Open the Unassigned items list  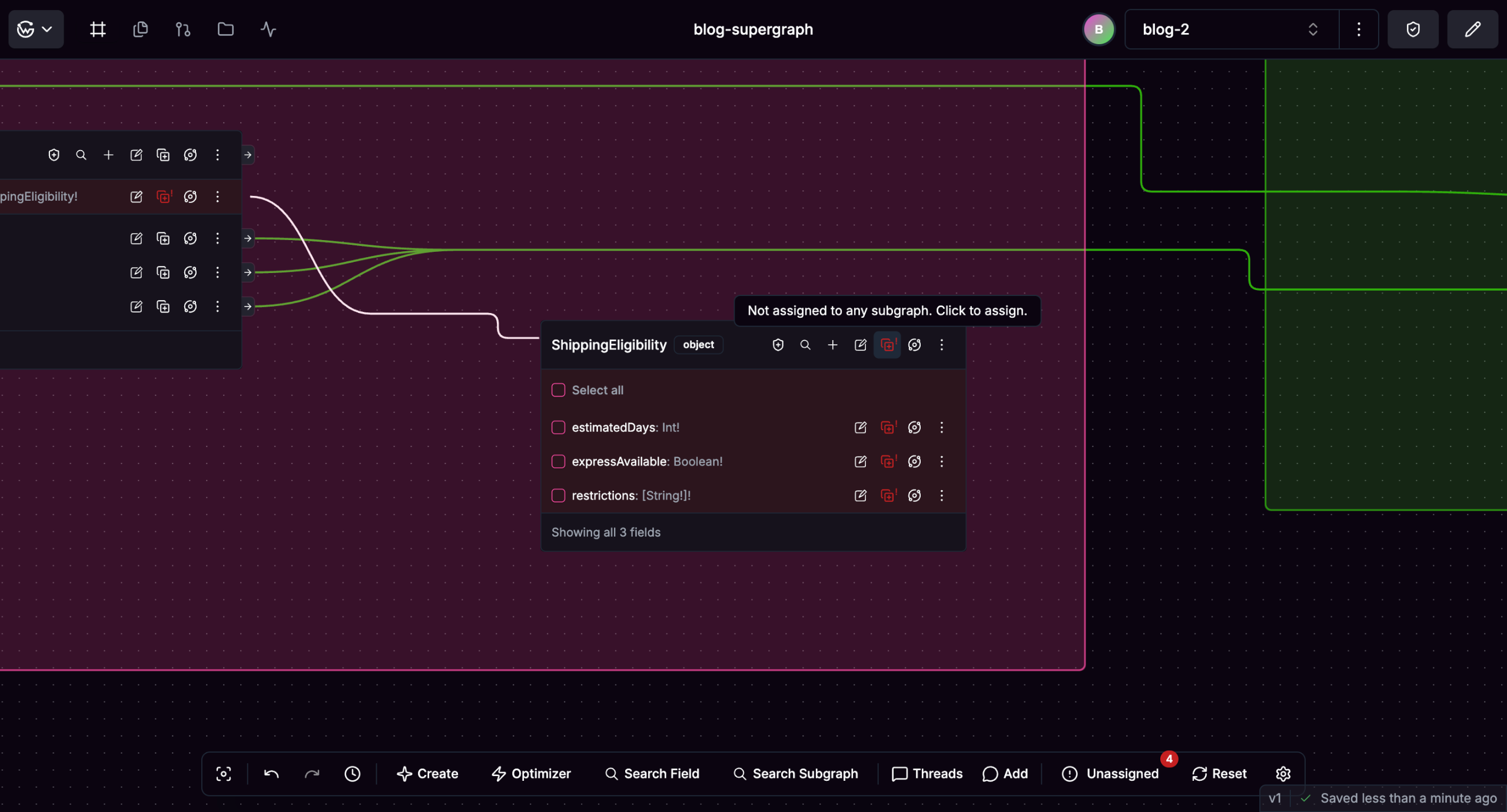coord(1110,774)
